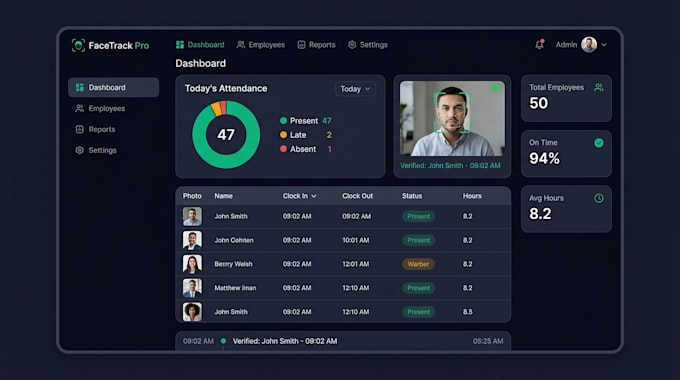Click the sidebar Reports icon

[x=79, y=129]
